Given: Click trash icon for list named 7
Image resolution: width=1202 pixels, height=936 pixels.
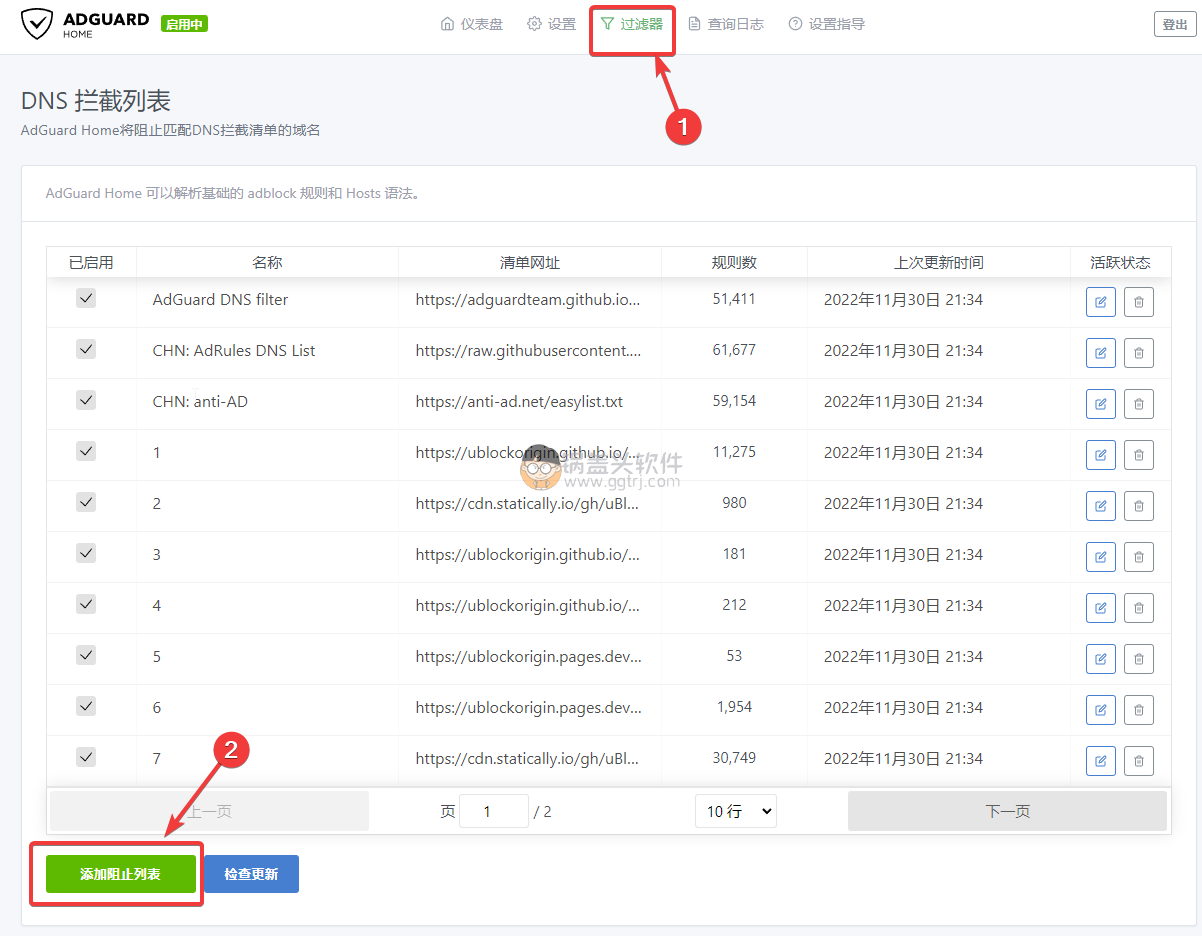Looking at the screenshot, I should (x=1139, y=761).
